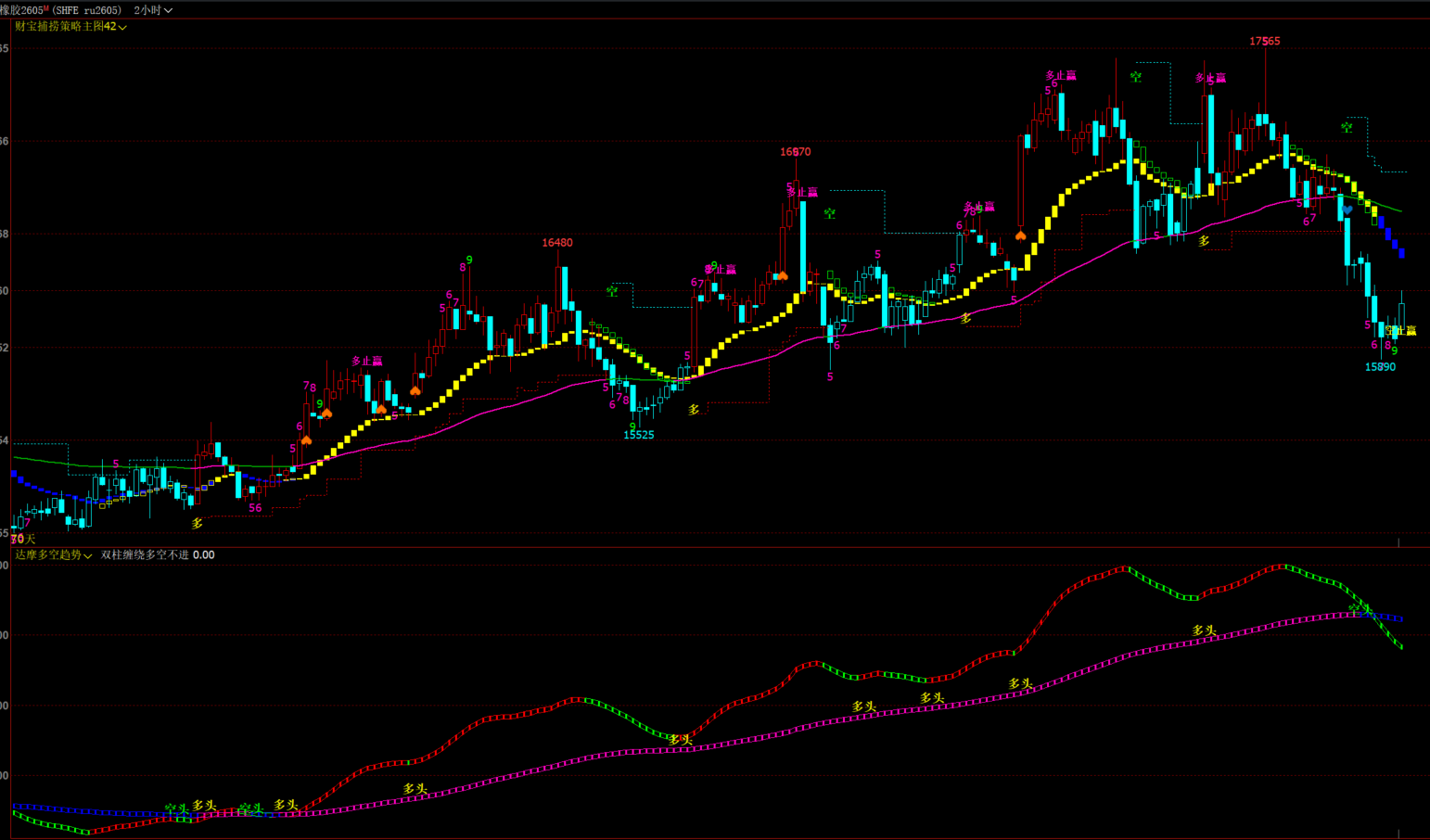1430x840 pixels.
Task: Open the 2小时 timeframe dropdown
Action: 153,10
